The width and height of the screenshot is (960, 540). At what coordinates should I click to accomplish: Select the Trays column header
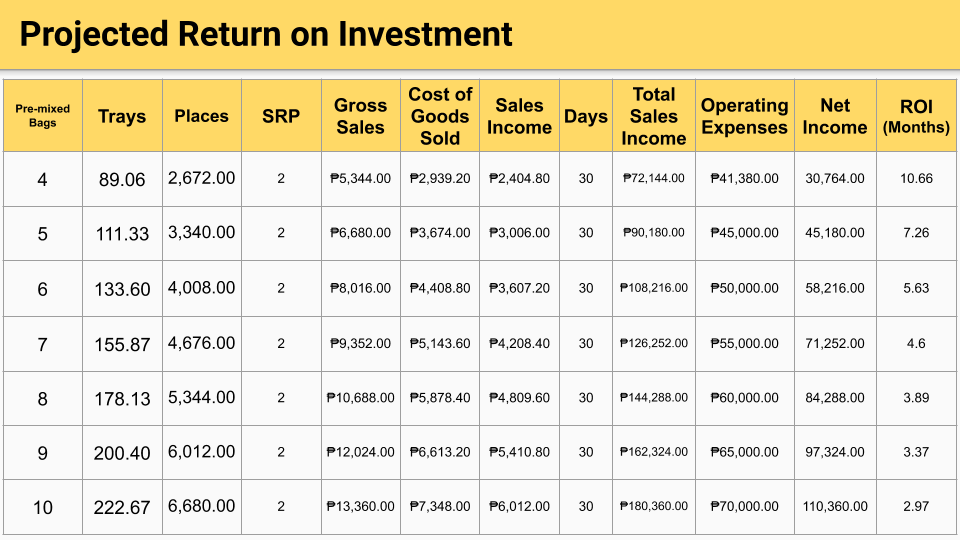(x=122, y=116)
